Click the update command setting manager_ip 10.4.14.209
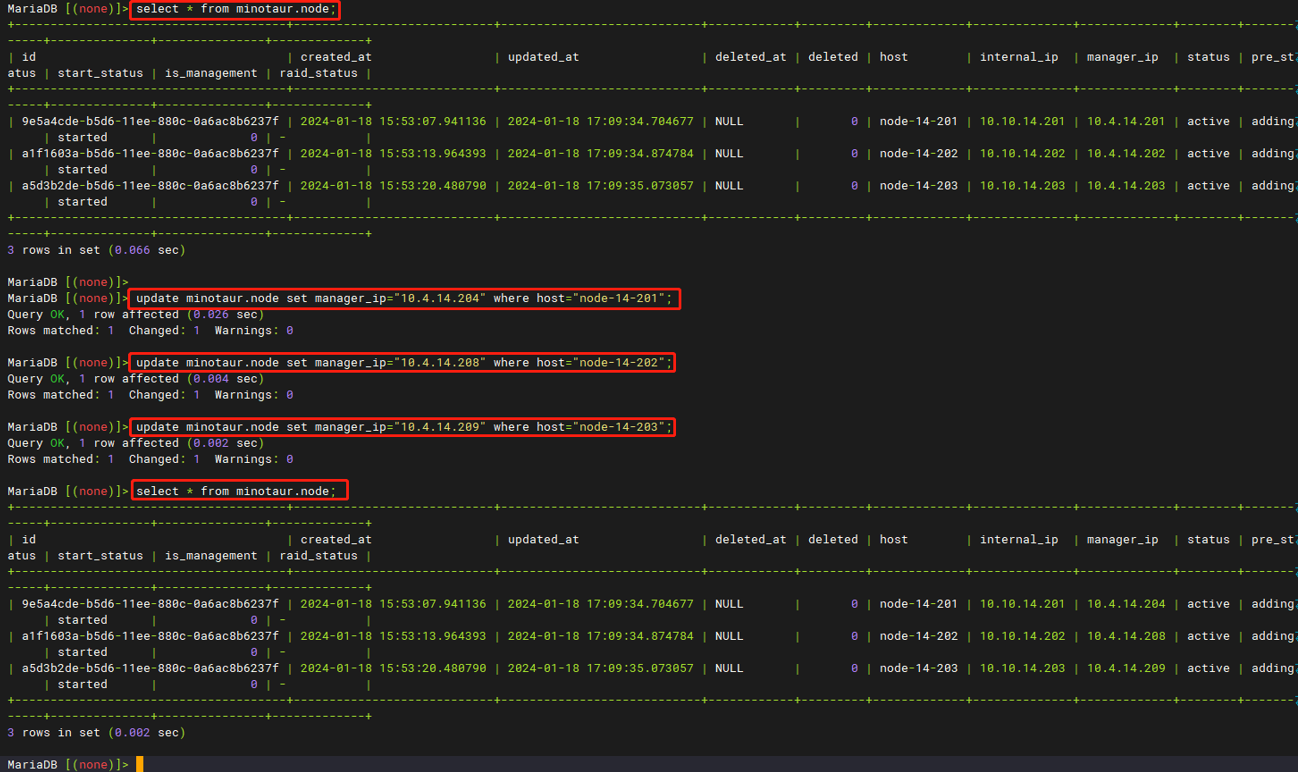 [x=402, y=427]
